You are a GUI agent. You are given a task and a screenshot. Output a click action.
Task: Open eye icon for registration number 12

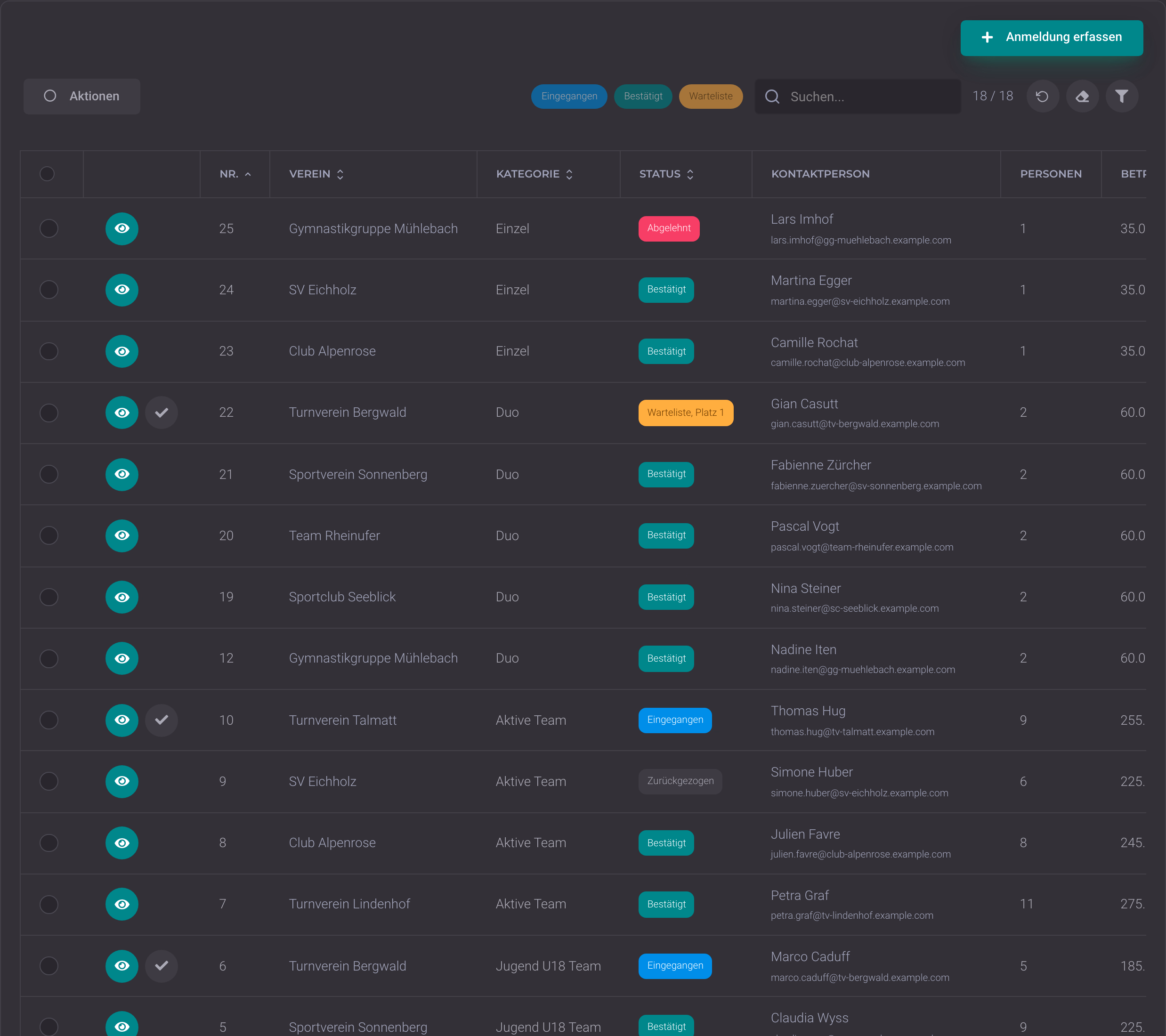click(x=122, y=658)
